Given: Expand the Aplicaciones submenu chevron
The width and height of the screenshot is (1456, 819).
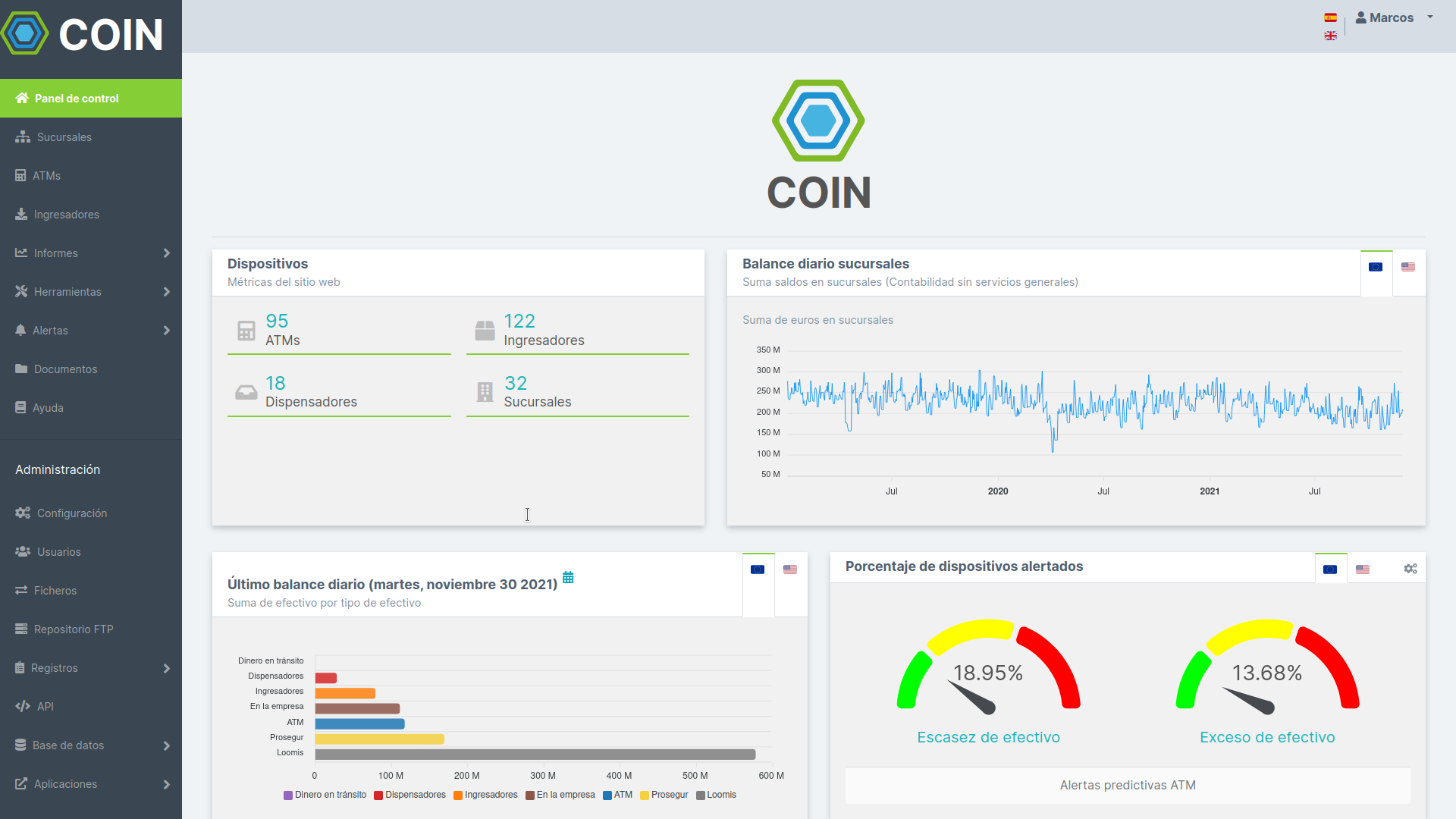Looking at the screenshot, I should click(x=167, y=785).
